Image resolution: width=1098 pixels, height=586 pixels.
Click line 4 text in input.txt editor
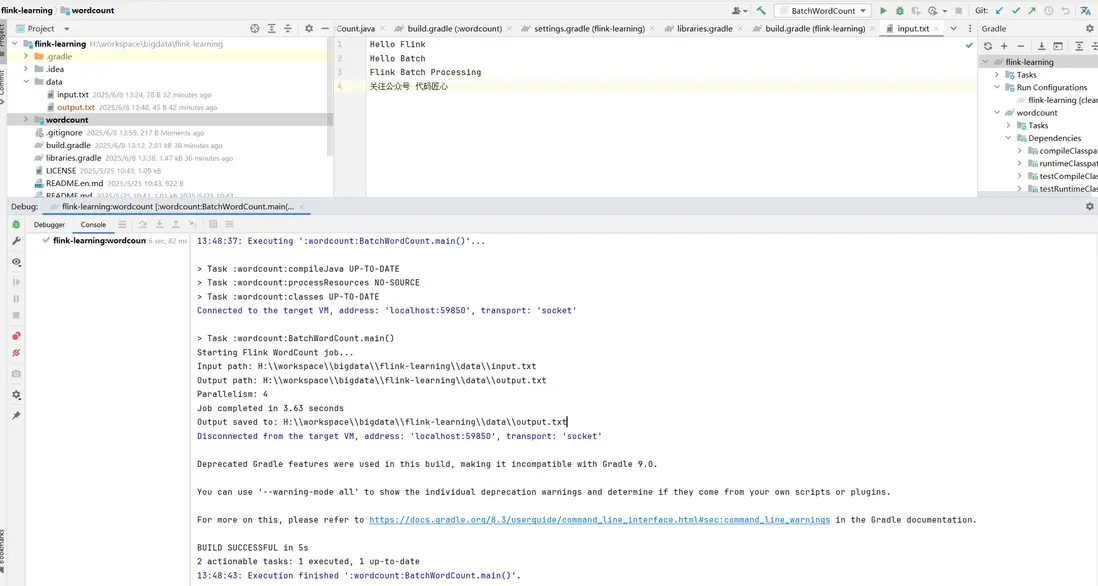coord(408,87)
